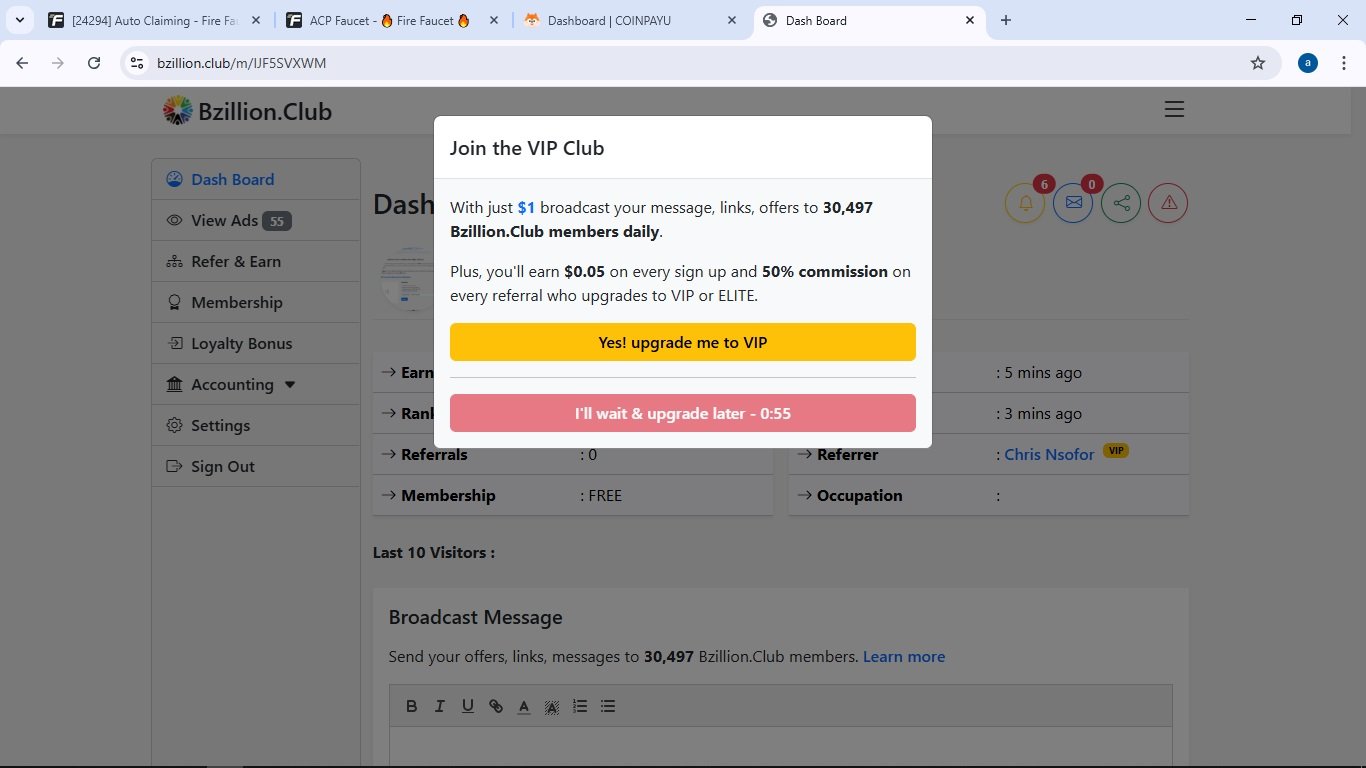Click I'll wait & upgrade later
The image size is (1366, 768).
[x=683, y=413]
